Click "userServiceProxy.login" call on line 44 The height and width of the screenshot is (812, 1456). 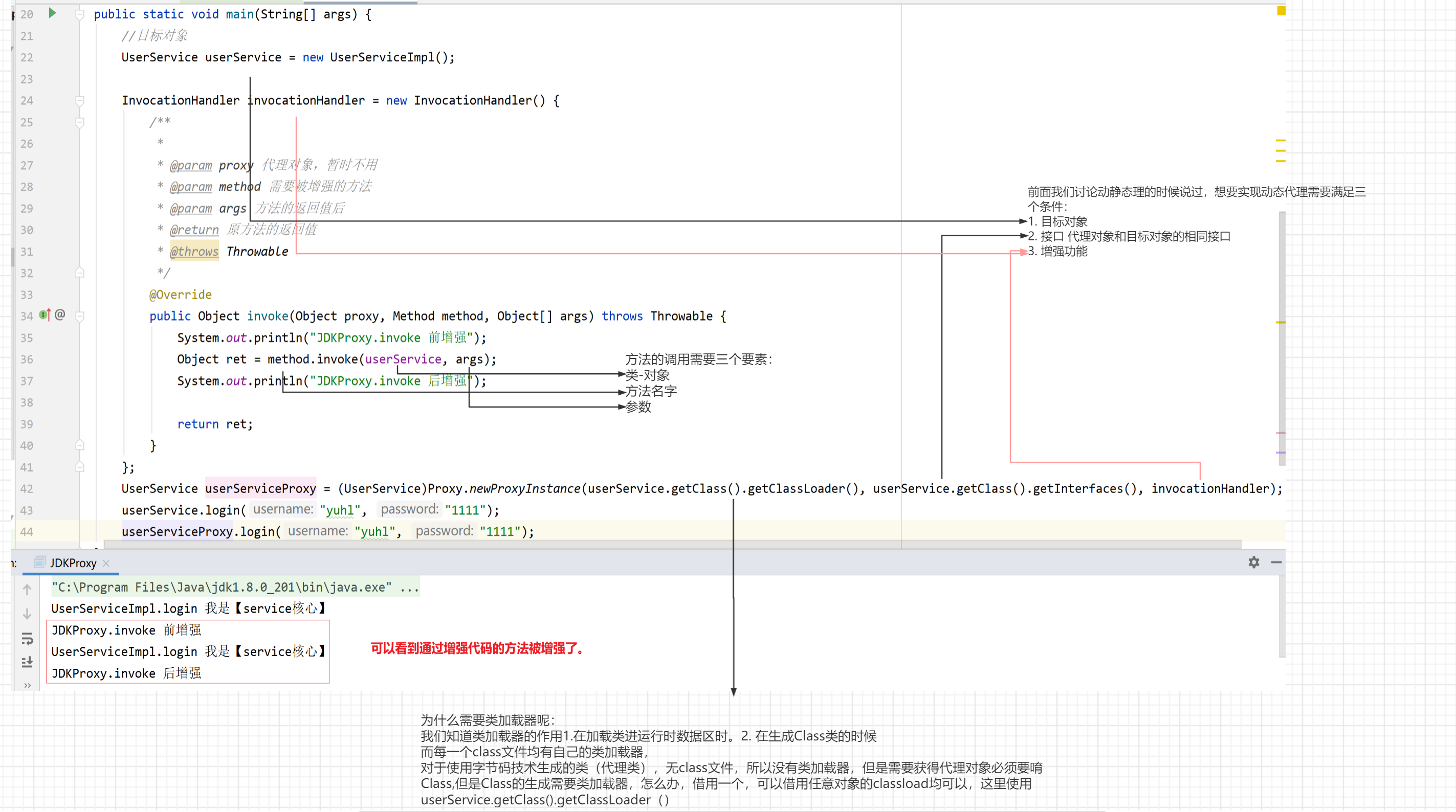[198, 531]
